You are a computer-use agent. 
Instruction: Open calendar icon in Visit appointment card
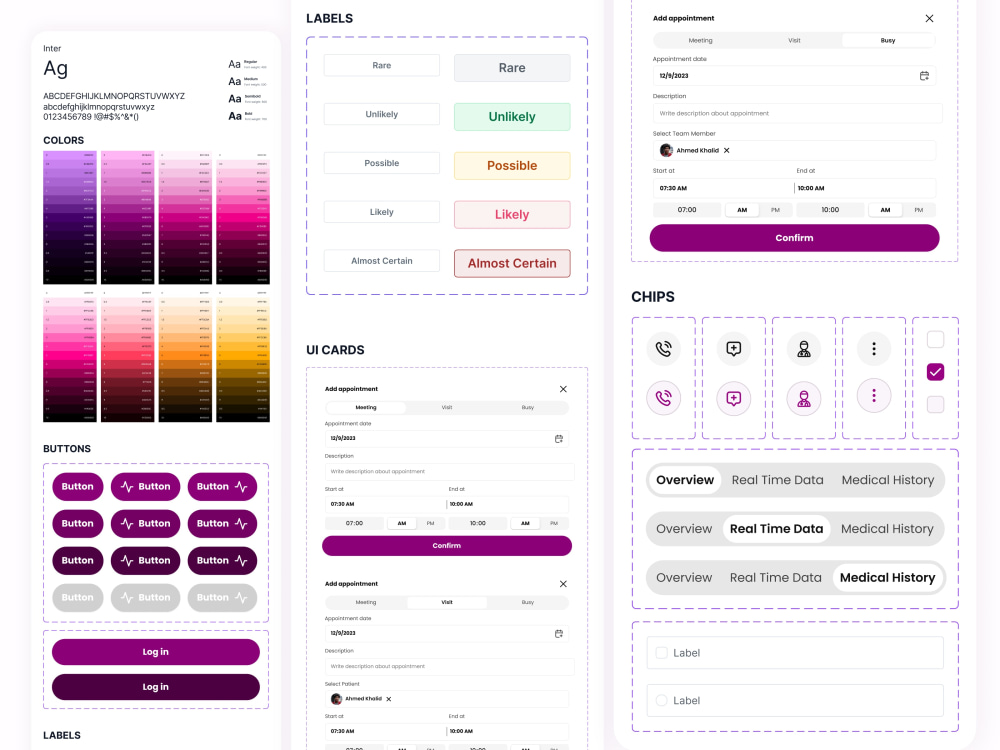pos(559,633)
